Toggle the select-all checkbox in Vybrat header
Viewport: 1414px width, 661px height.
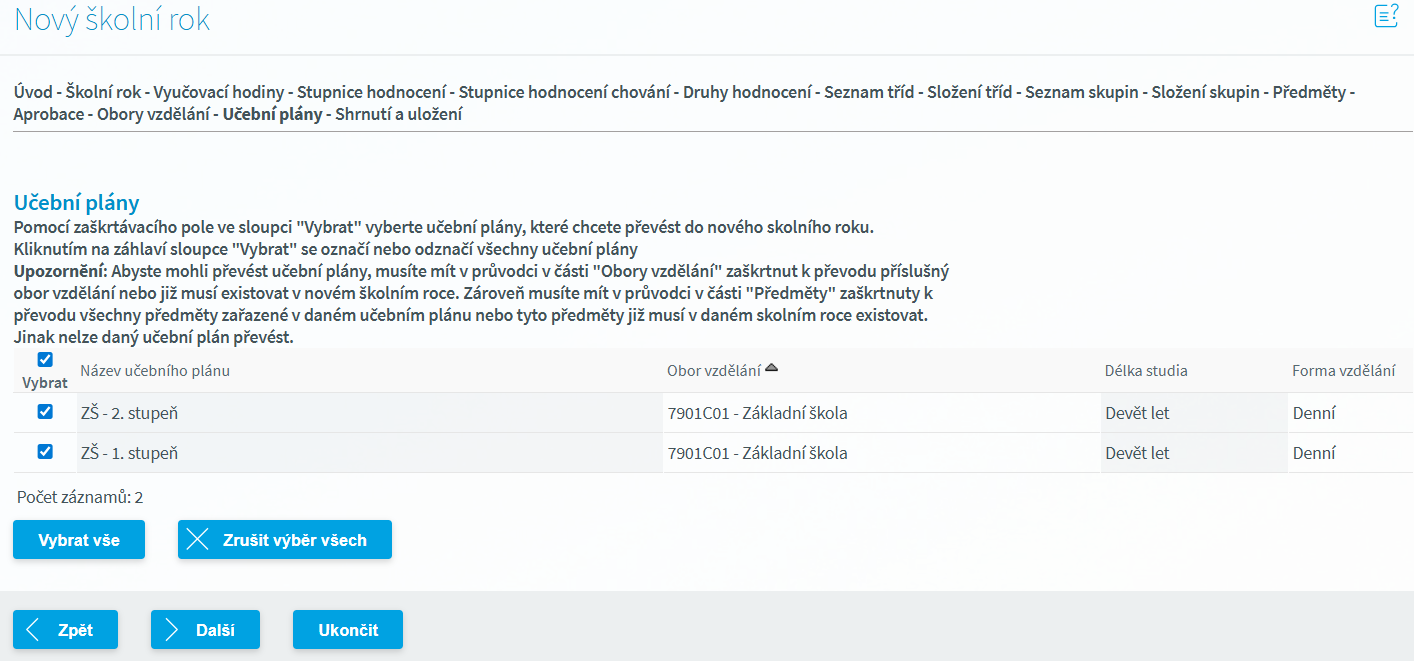click(x=45, y=360)
